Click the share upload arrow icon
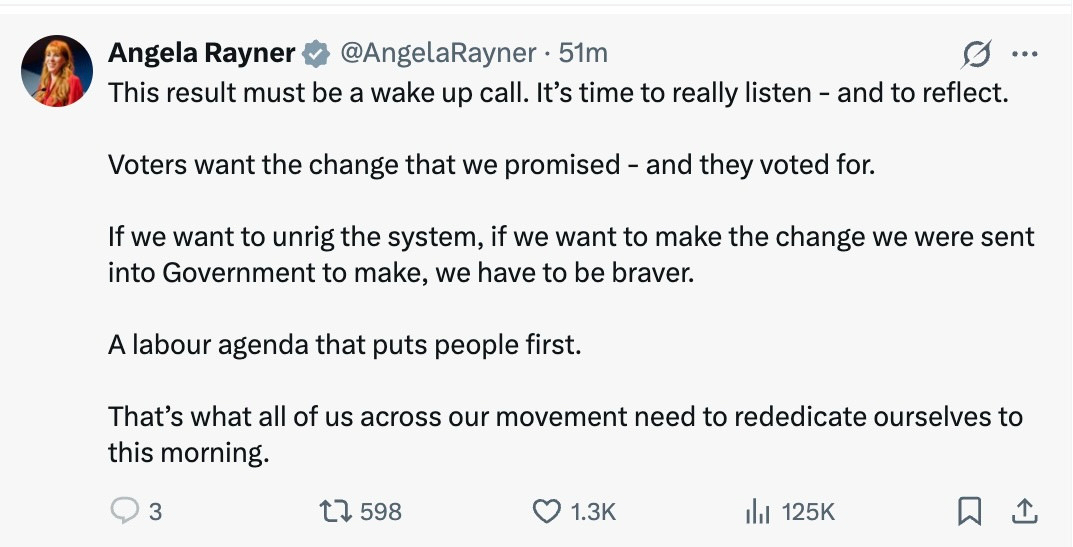Screen dimensions: 1073x547 point(1023,512)
